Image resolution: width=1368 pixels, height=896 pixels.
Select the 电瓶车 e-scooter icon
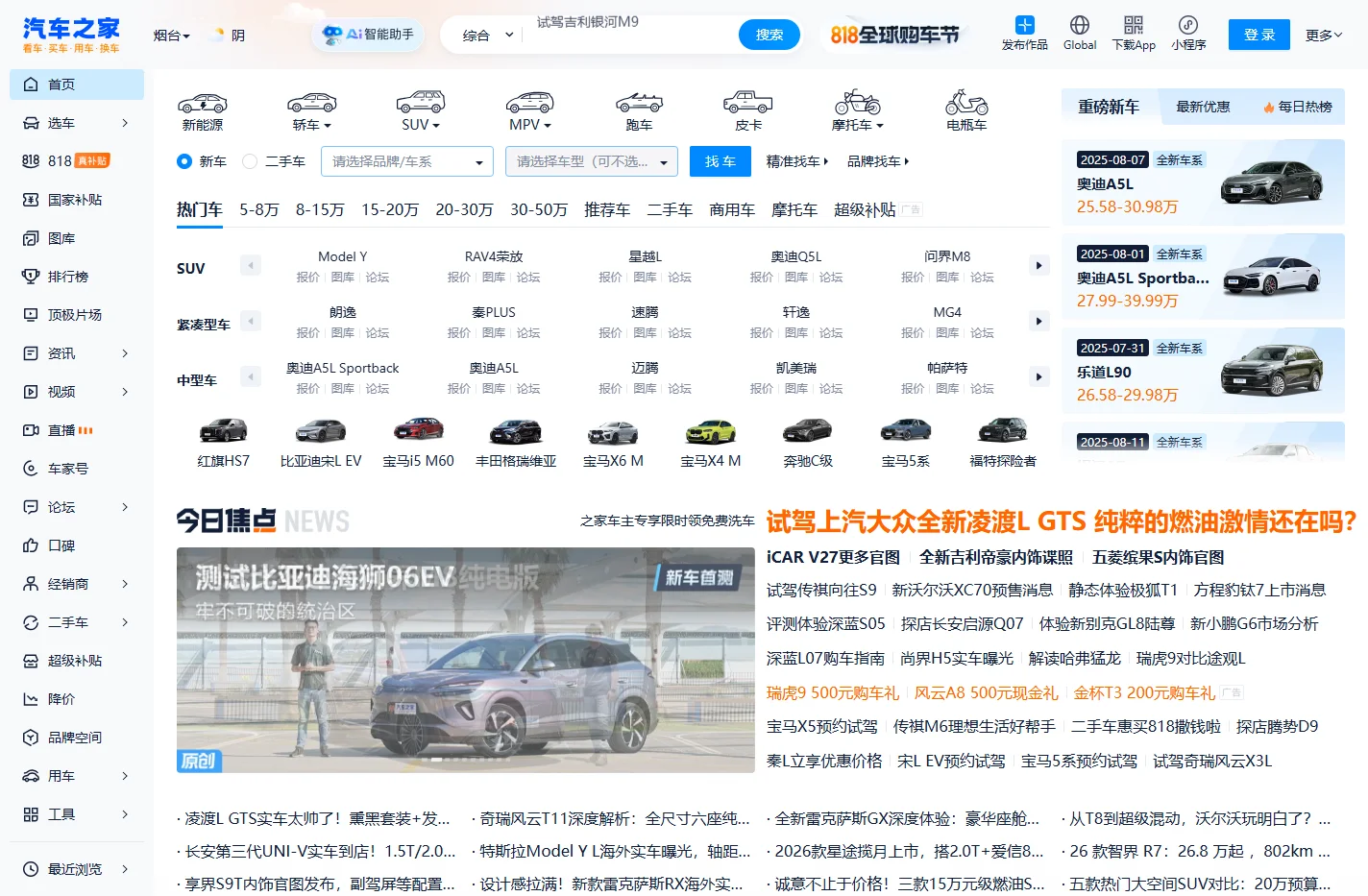click(966, 102)
